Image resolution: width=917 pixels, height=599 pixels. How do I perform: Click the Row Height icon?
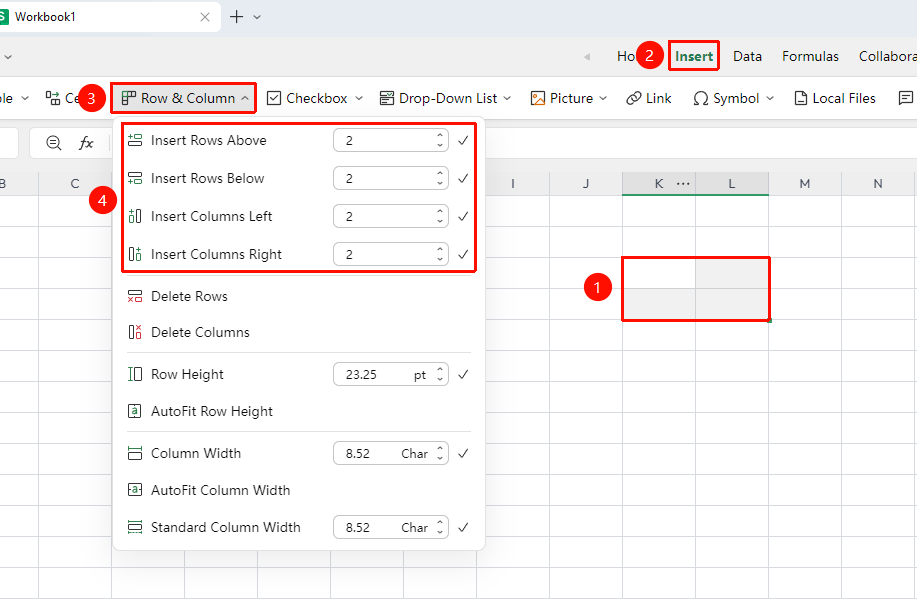(135, 374)
